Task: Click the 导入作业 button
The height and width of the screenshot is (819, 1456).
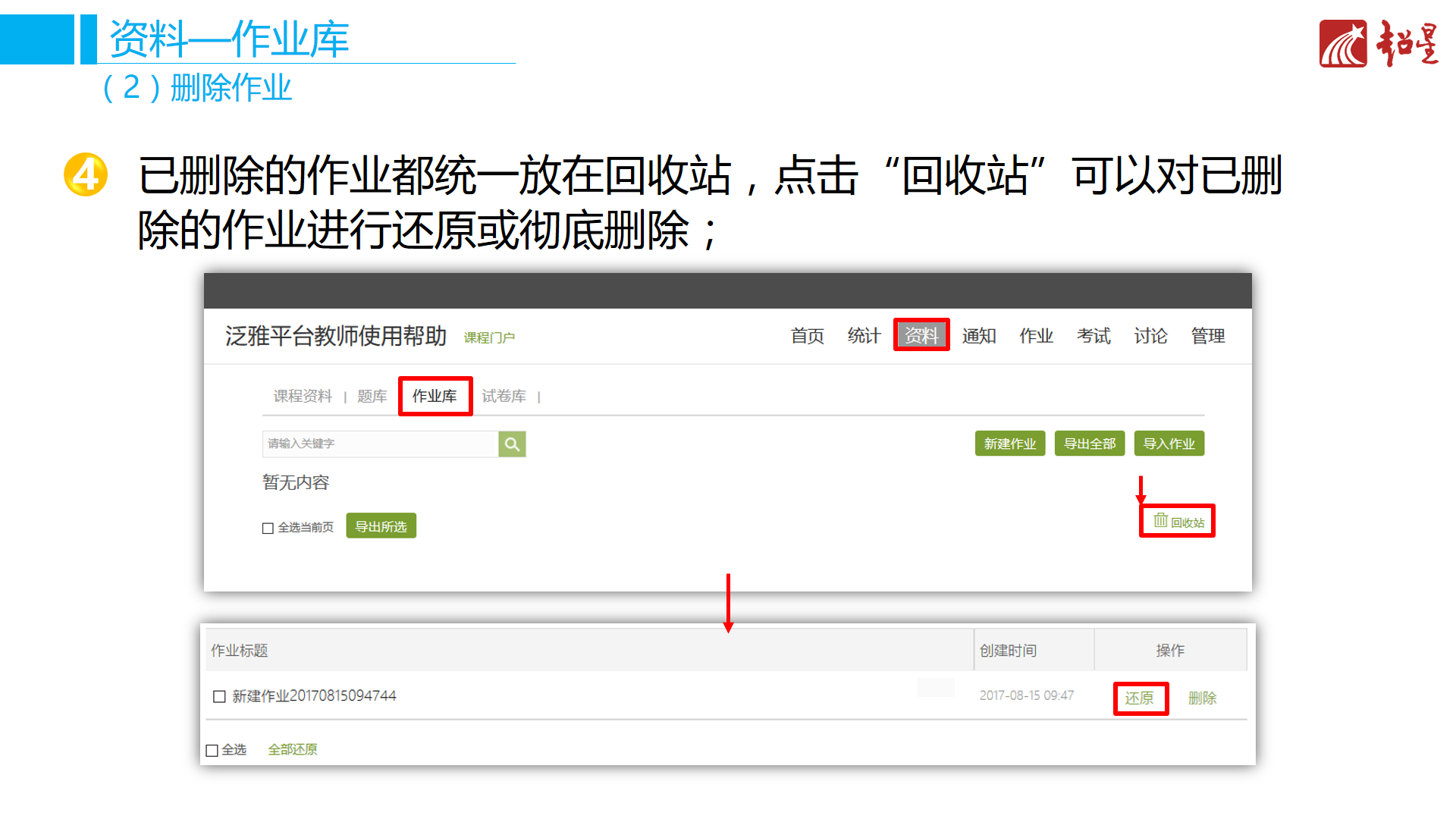Action: point(1169,444)
